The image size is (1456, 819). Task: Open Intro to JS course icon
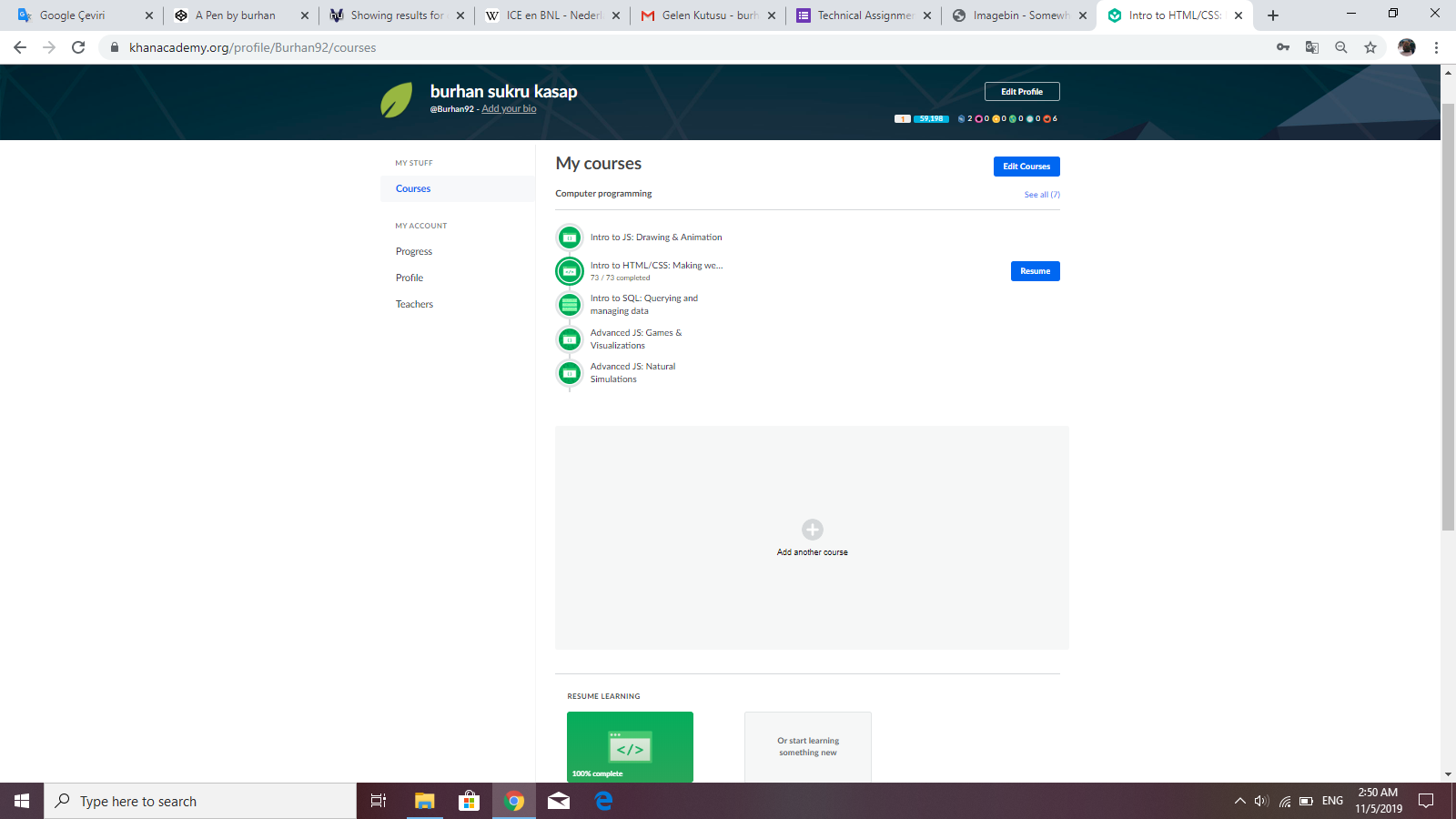570,238
